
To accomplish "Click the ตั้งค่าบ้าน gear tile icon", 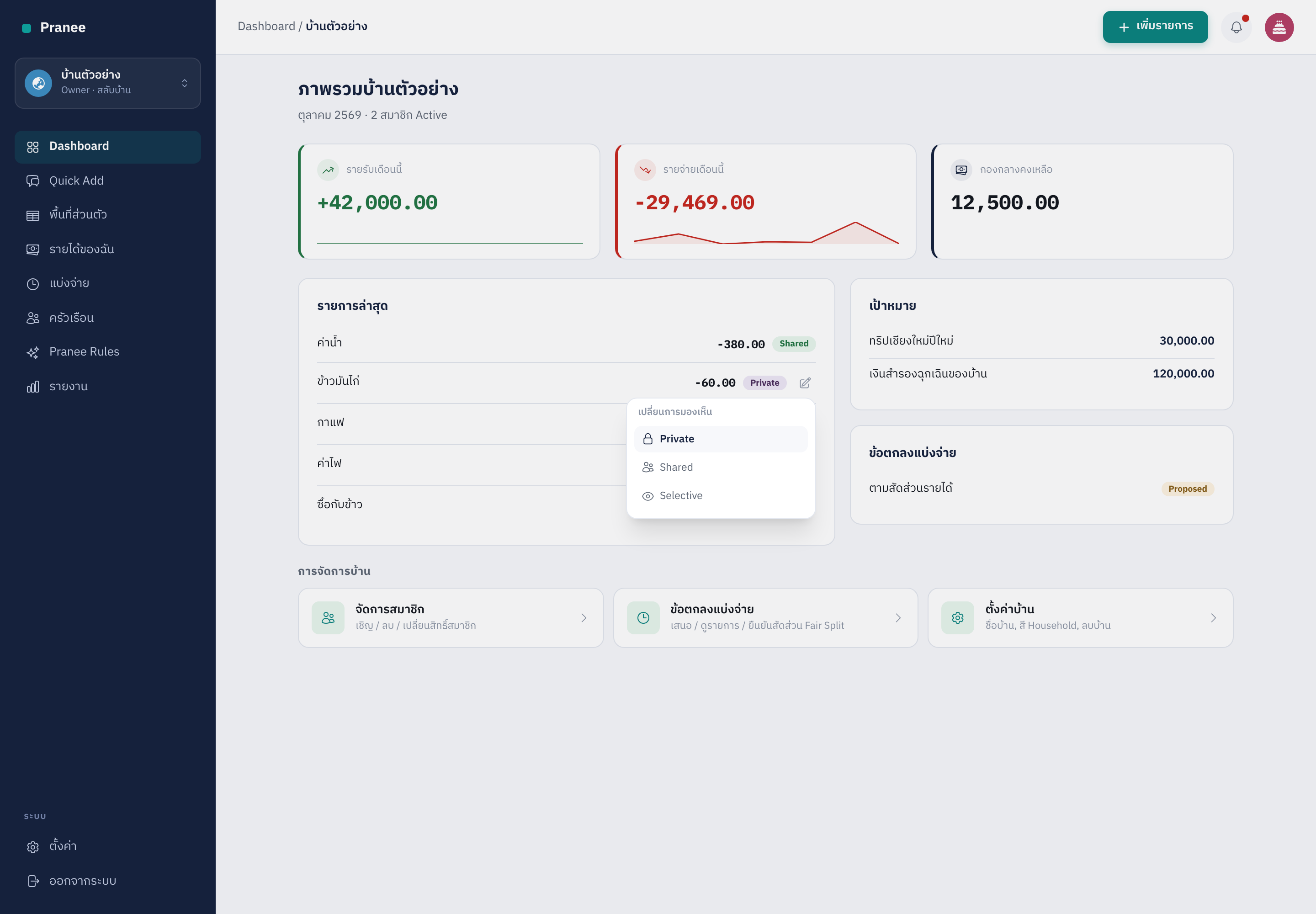I will pos(957,617).
